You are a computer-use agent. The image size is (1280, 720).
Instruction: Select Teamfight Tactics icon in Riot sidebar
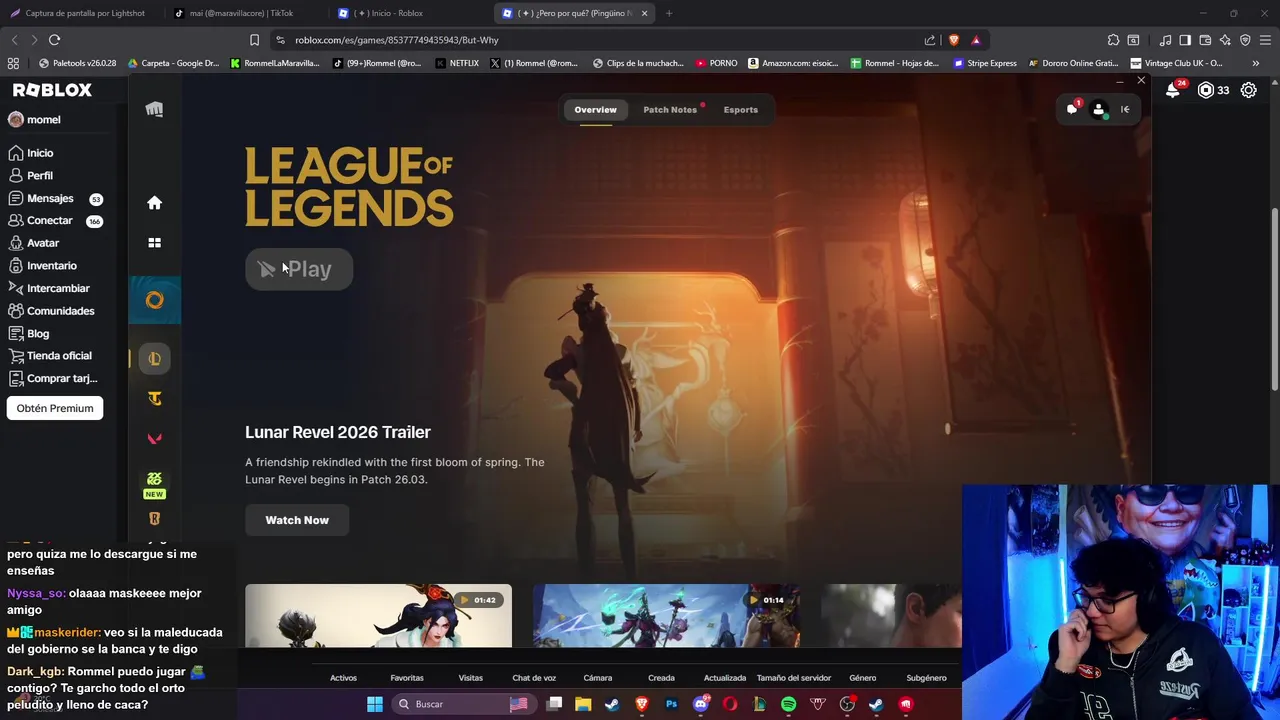tap(154, 399)
